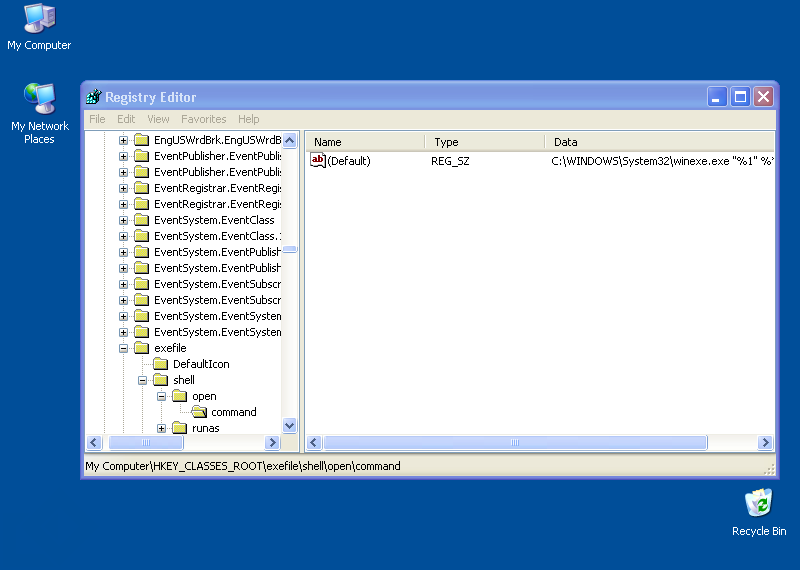Select the runas key label

(206, 429)
